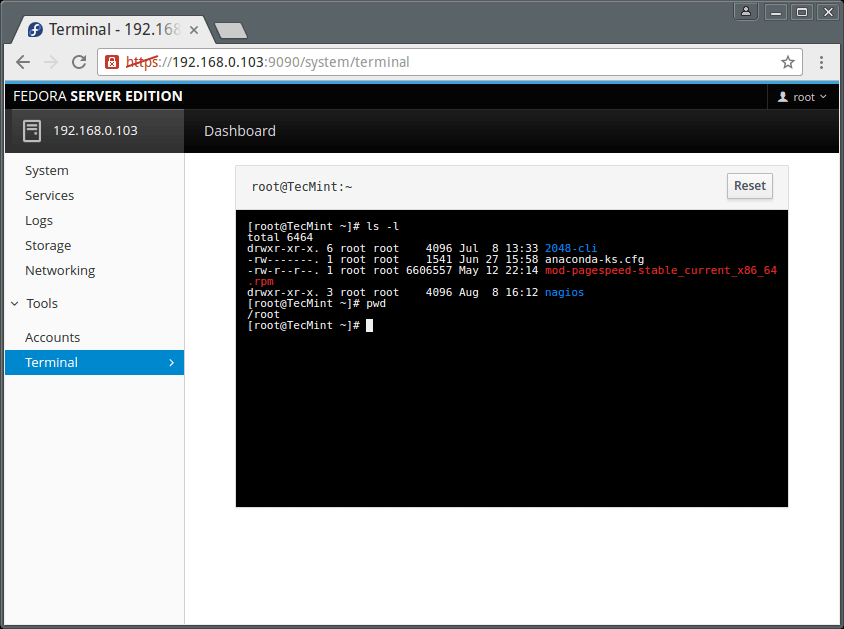Open the Dashboard tab

pos(240,131)
